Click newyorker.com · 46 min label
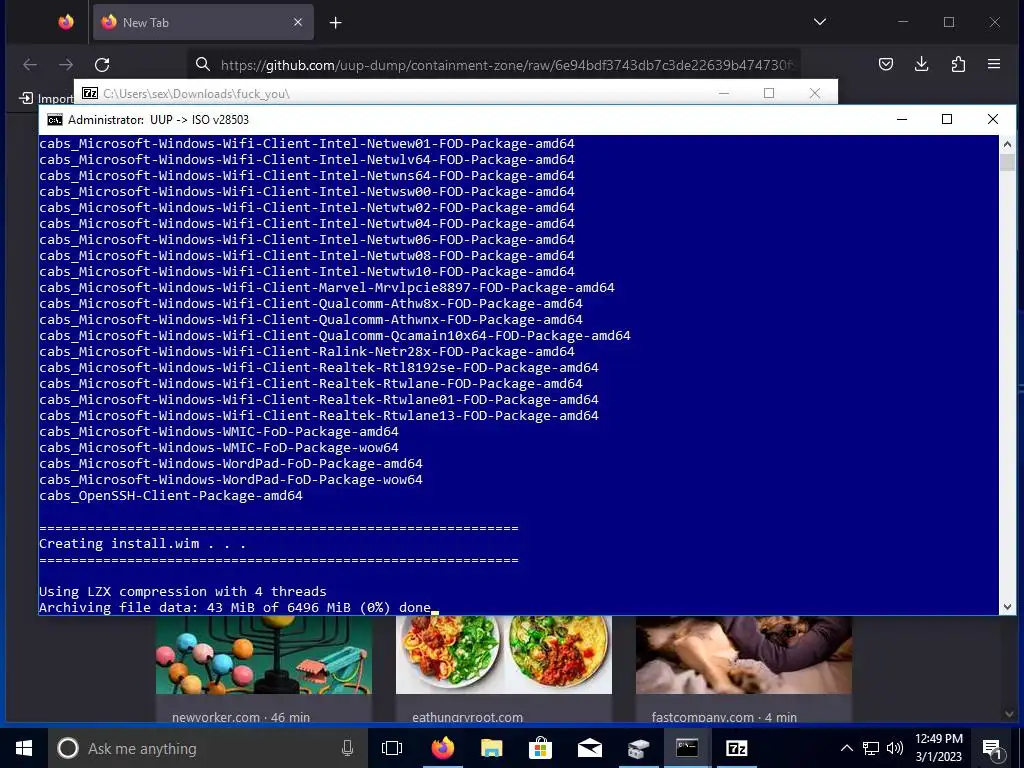Screen dimensions: 1024x768 coord(241,717)
